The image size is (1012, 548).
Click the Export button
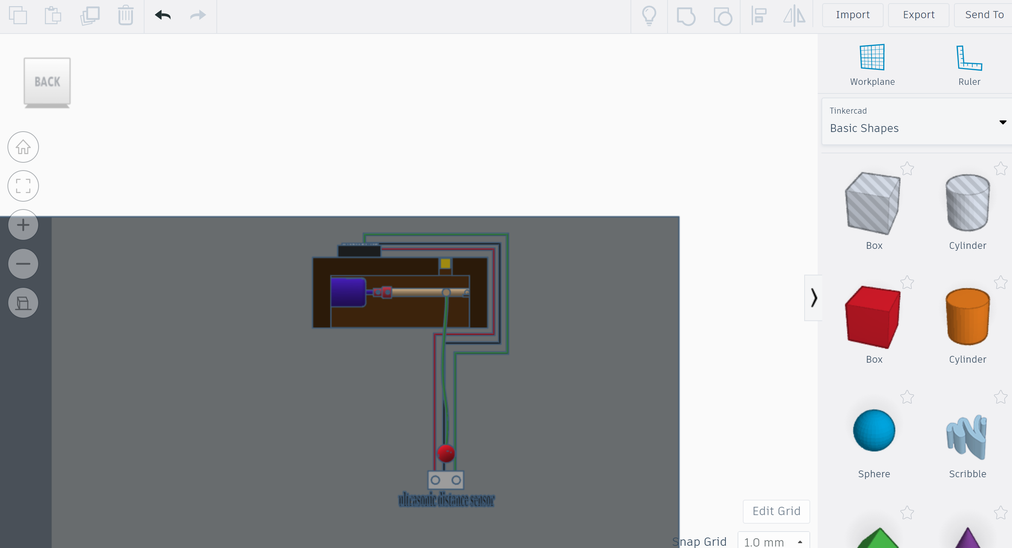[918, 15]
